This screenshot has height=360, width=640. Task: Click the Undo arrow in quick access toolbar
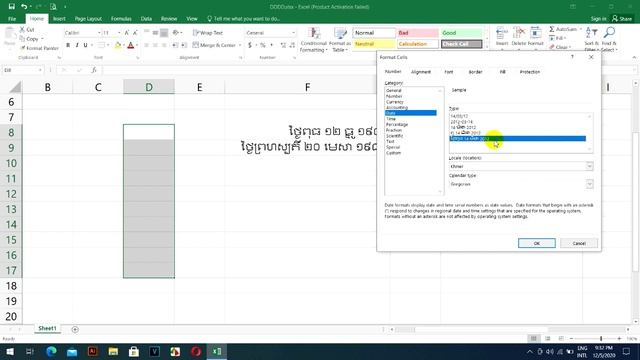[x=24, y=7]
